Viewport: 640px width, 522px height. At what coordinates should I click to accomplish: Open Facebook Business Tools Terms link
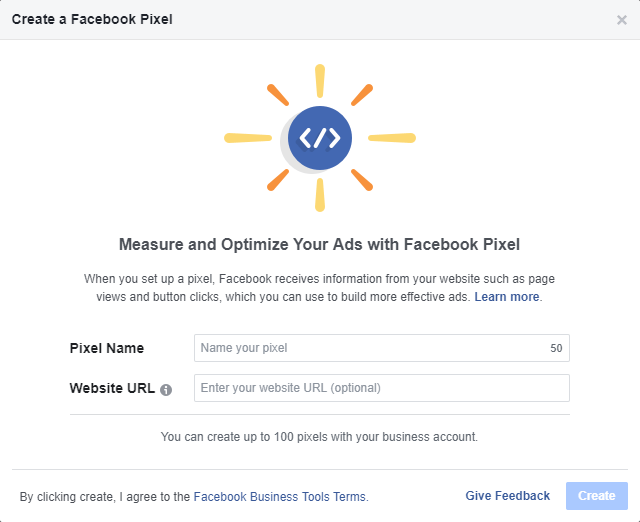(x=280, y=496)
